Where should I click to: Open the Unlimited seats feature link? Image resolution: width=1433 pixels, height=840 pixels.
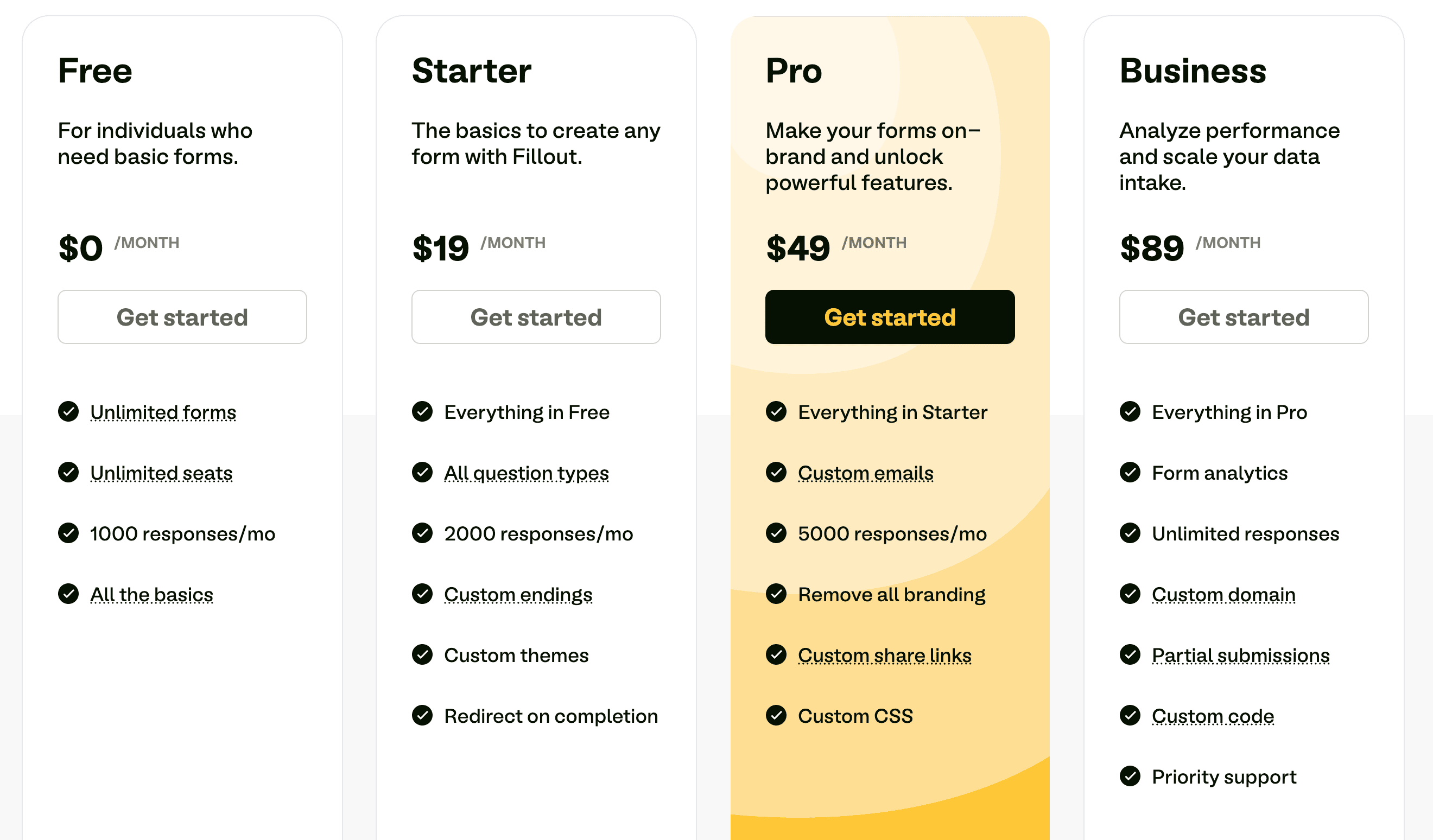click(162, 473)
